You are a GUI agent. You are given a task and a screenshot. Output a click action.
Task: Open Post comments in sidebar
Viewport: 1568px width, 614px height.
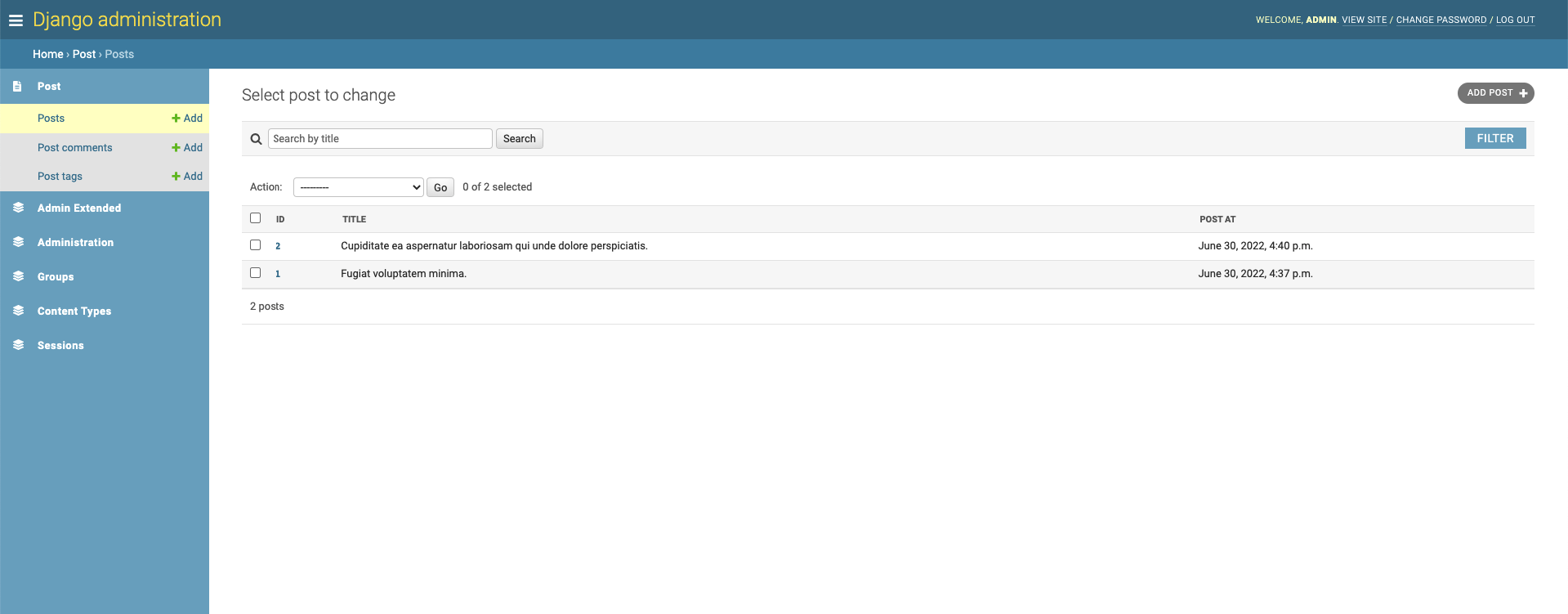[75, 148]
